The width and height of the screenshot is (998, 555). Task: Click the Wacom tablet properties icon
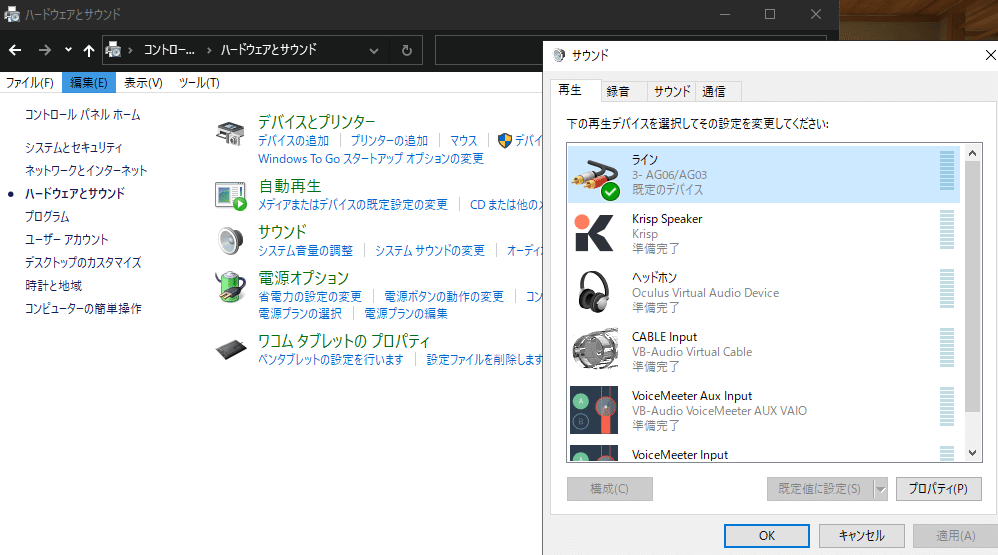[x=231, y=349]
